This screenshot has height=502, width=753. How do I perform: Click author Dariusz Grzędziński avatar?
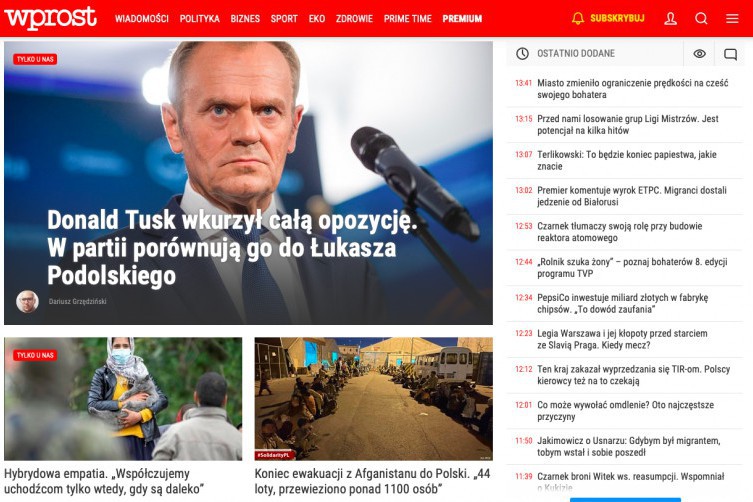pyautogui.click(x=27, y=302)
